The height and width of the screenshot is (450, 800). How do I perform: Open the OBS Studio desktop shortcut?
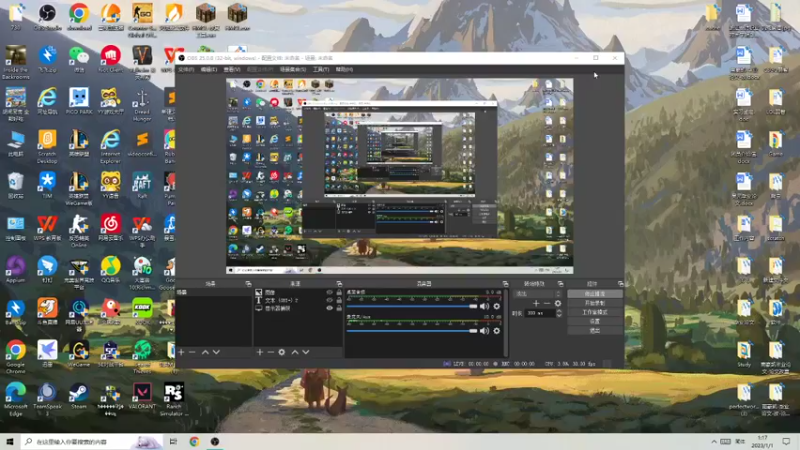click(x=47, y=16)
